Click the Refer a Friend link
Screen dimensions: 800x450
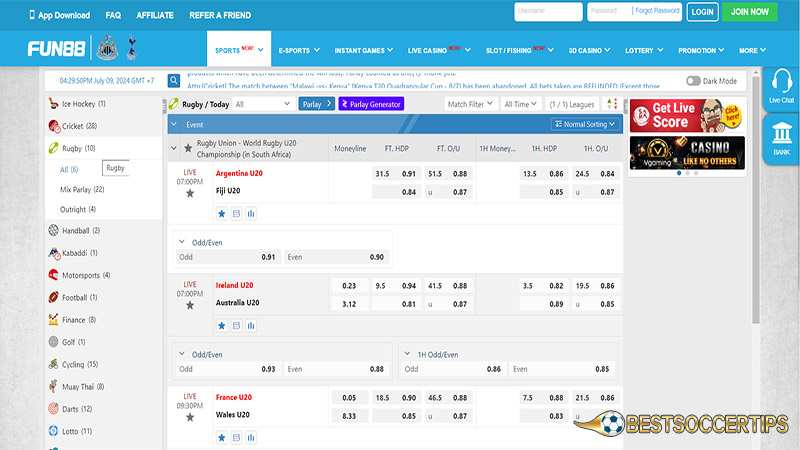pyautogui.click(x=220, y=15)
